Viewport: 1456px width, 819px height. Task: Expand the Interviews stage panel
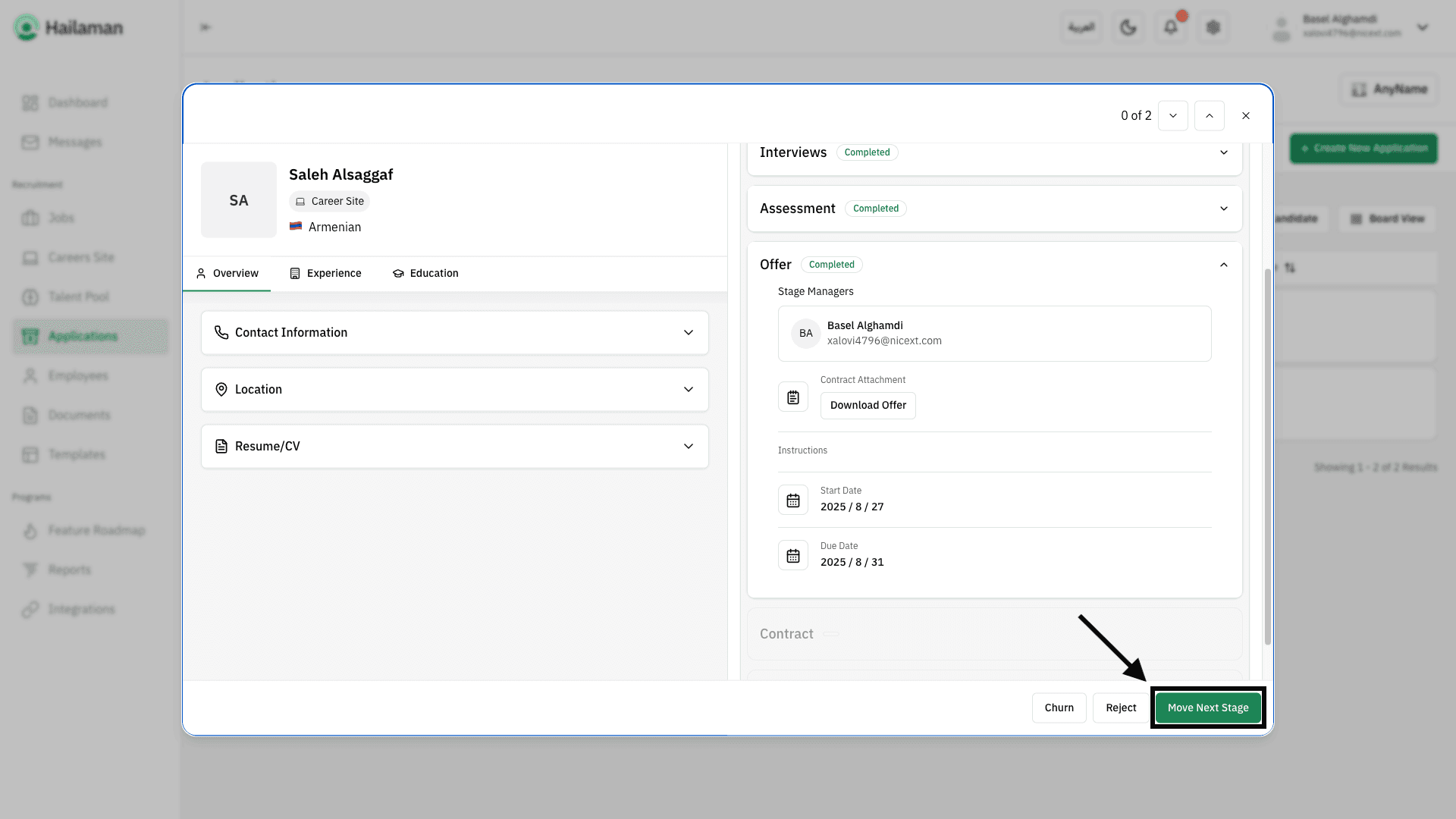[1223, 152]
